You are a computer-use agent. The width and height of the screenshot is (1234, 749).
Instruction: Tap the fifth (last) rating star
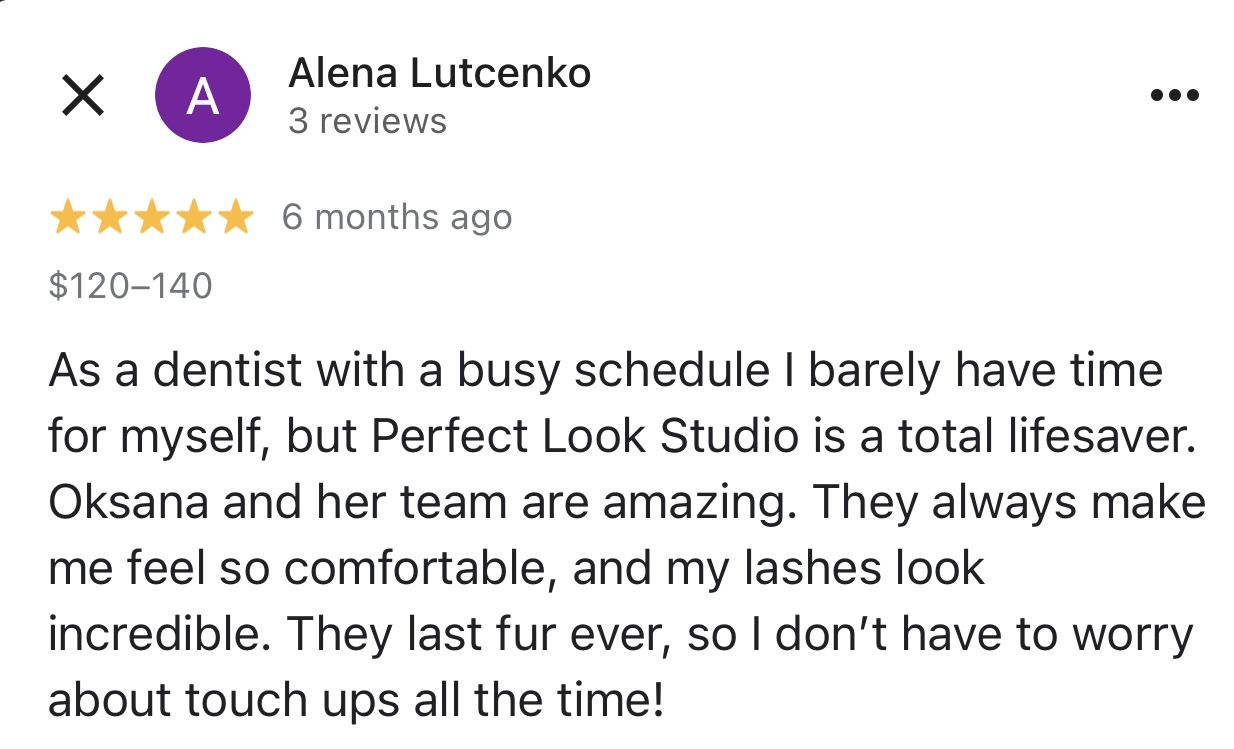point(235,217)
